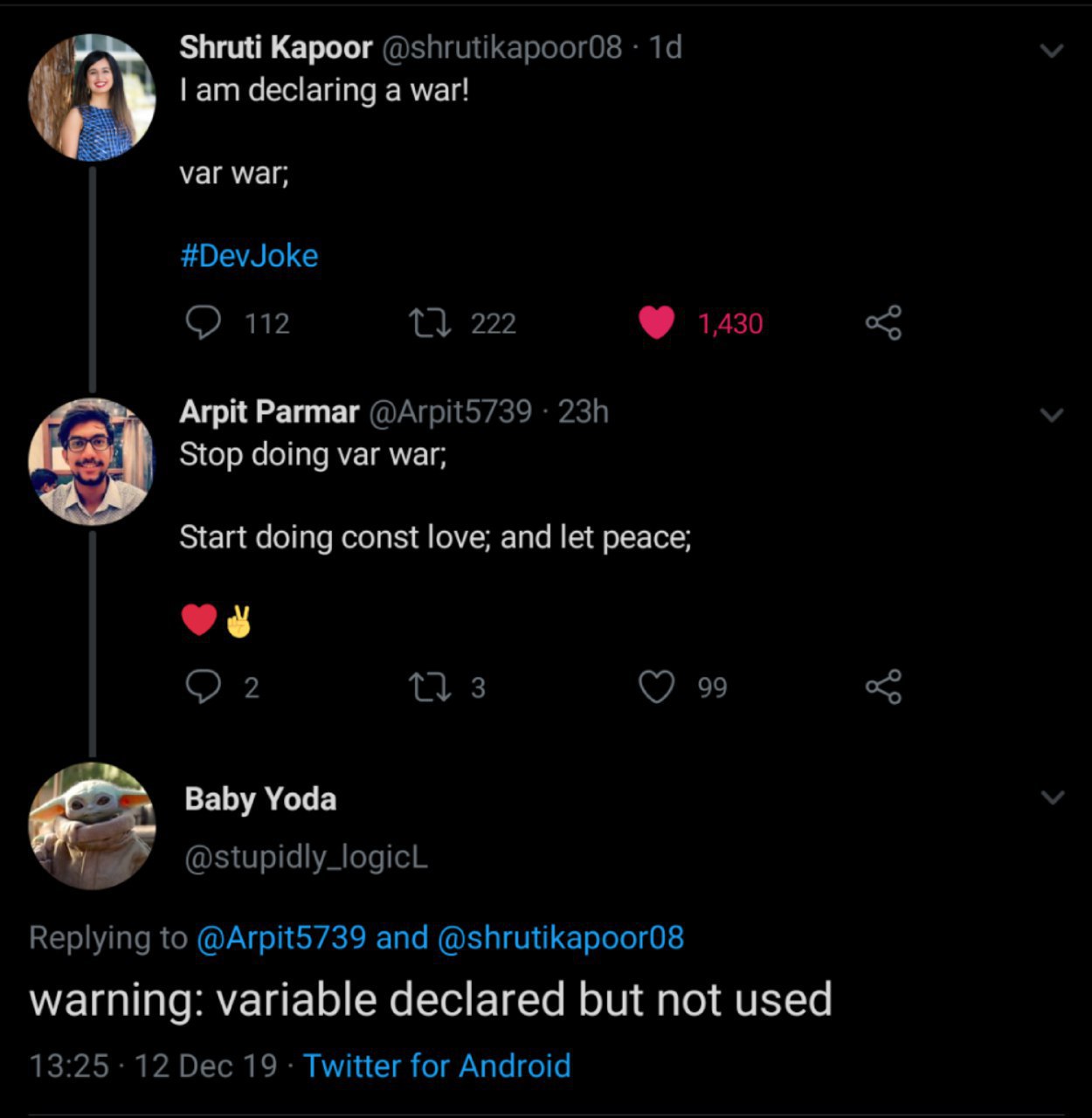This screenshot has width=1092, height=1118.
Task: Open Arpit Parmar's avatar
Action: [92, 461]
